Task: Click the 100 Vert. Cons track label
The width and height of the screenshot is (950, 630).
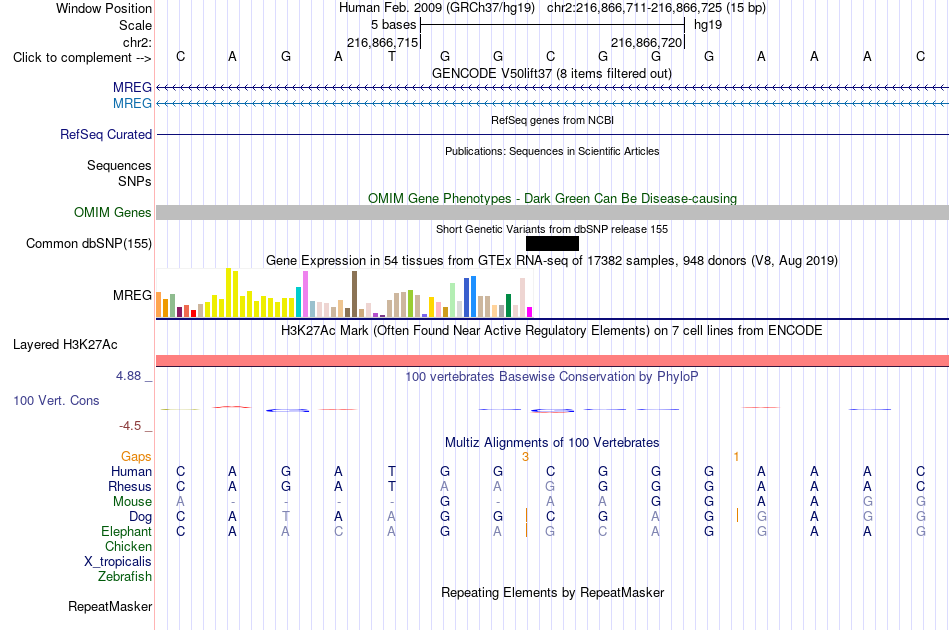Action: pos(56,400)
